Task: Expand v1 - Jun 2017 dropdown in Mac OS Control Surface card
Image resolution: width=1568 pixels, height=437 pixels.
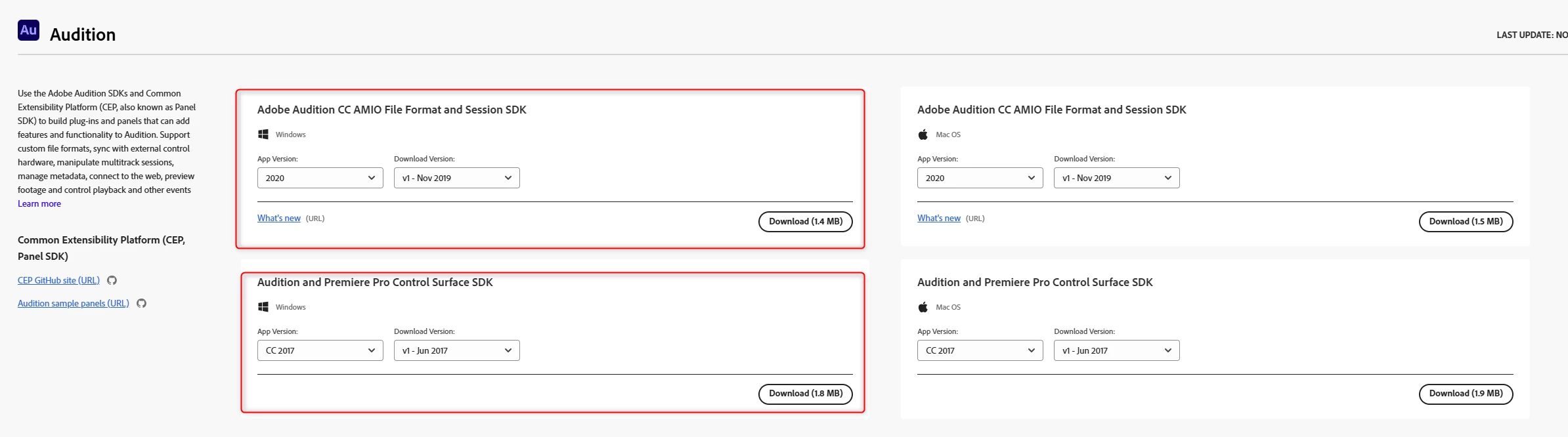Action: tap(1116, 350)
